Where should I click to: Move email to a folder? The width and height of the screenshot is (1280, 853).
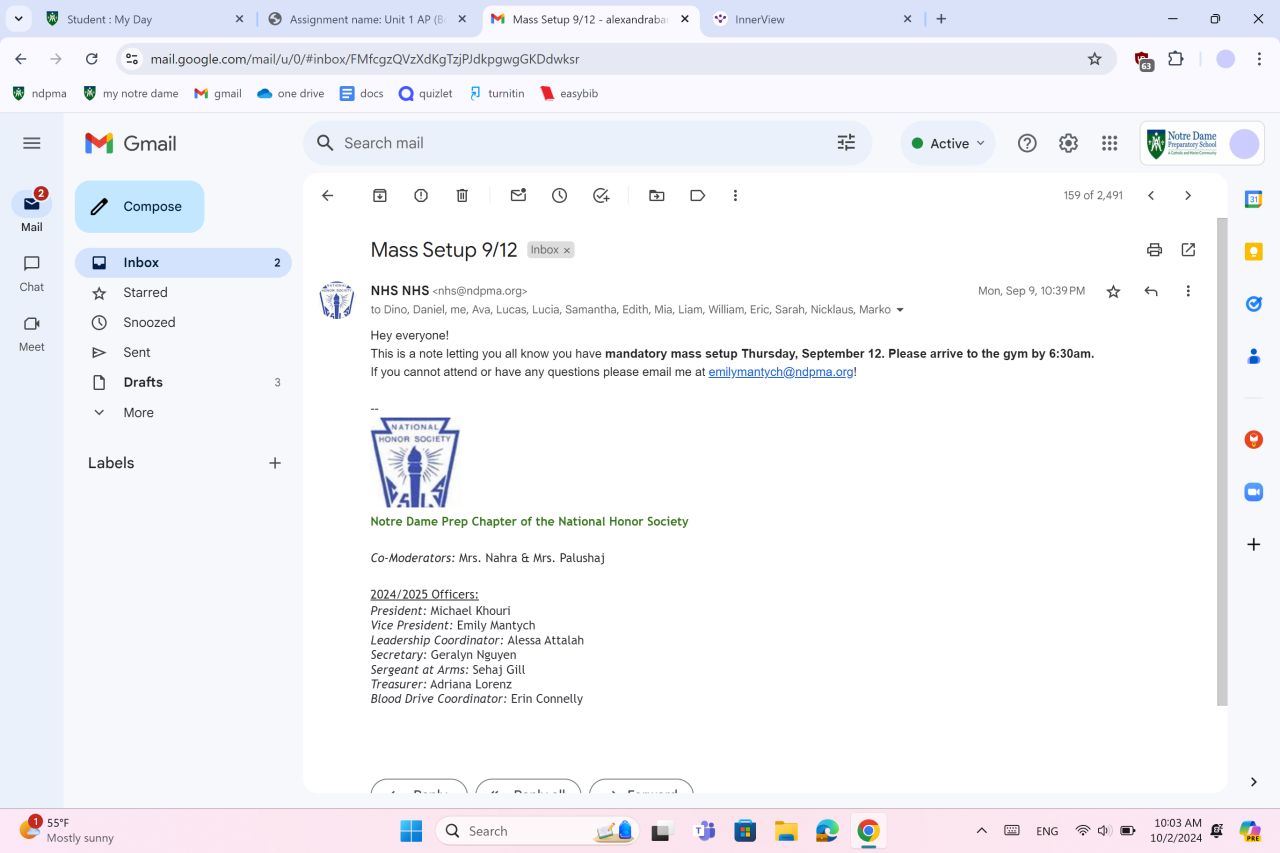(657, 196)
